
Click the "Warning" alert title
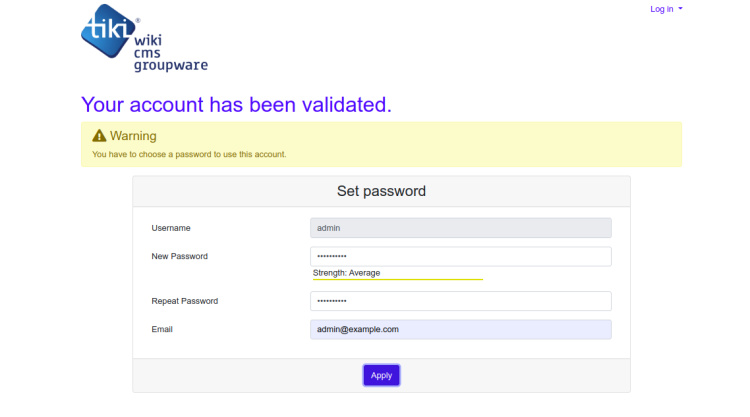tap(133, 136)
